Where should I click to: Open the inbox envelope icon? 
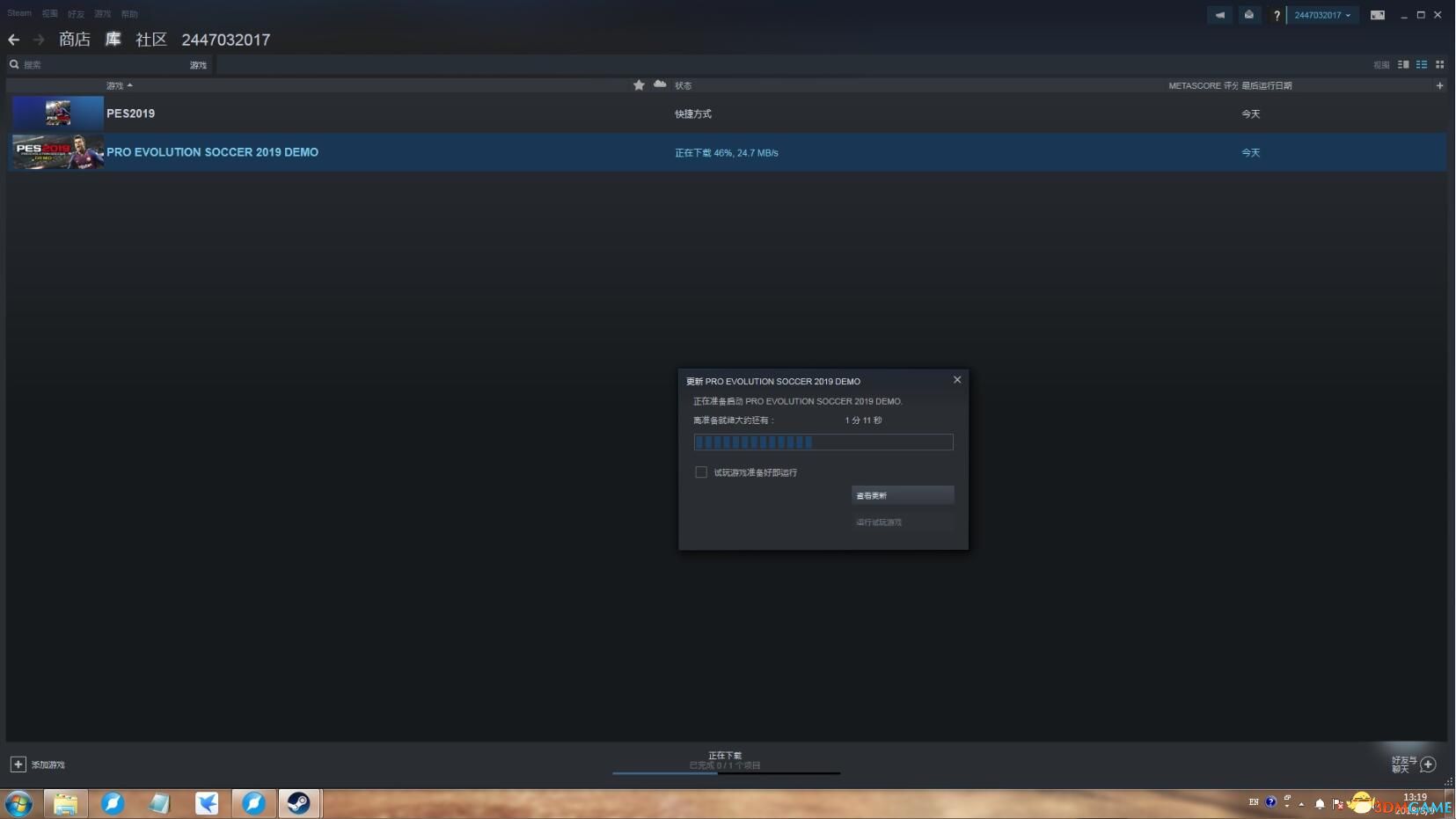[1248, 15]
